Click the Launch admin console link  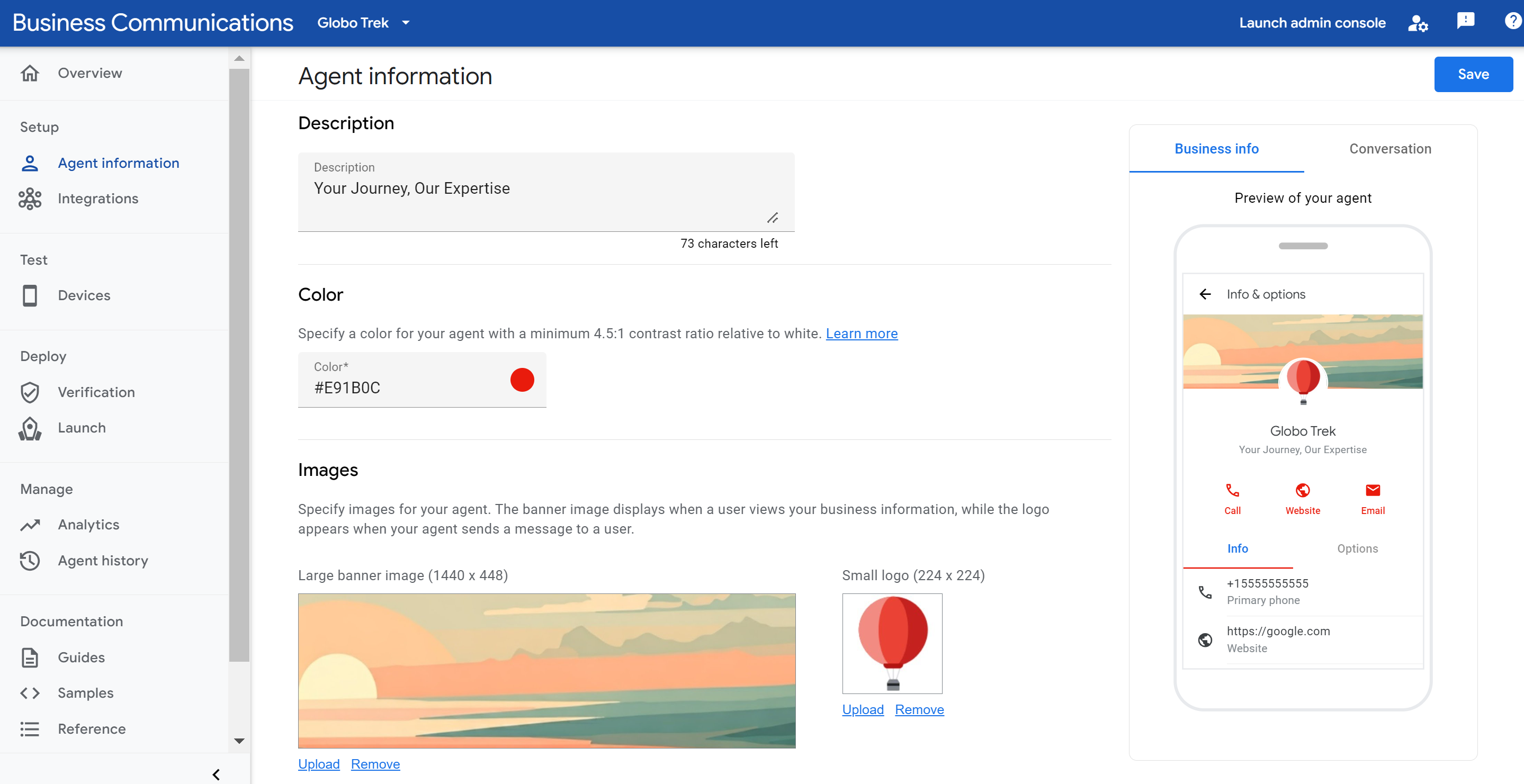[x=1311, y=22]
